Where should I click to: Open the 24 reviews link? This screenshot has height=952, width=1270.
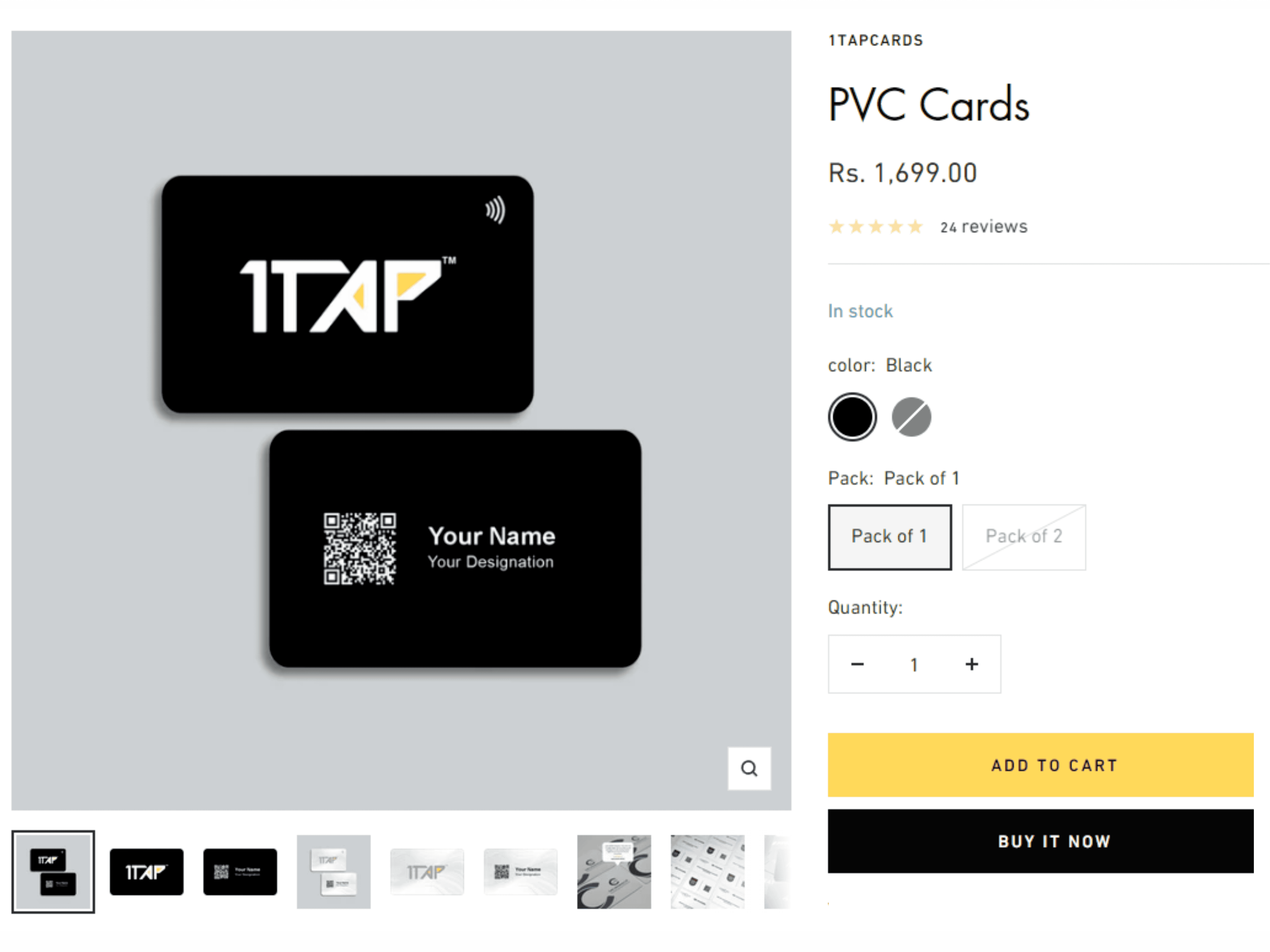[983, 227]
